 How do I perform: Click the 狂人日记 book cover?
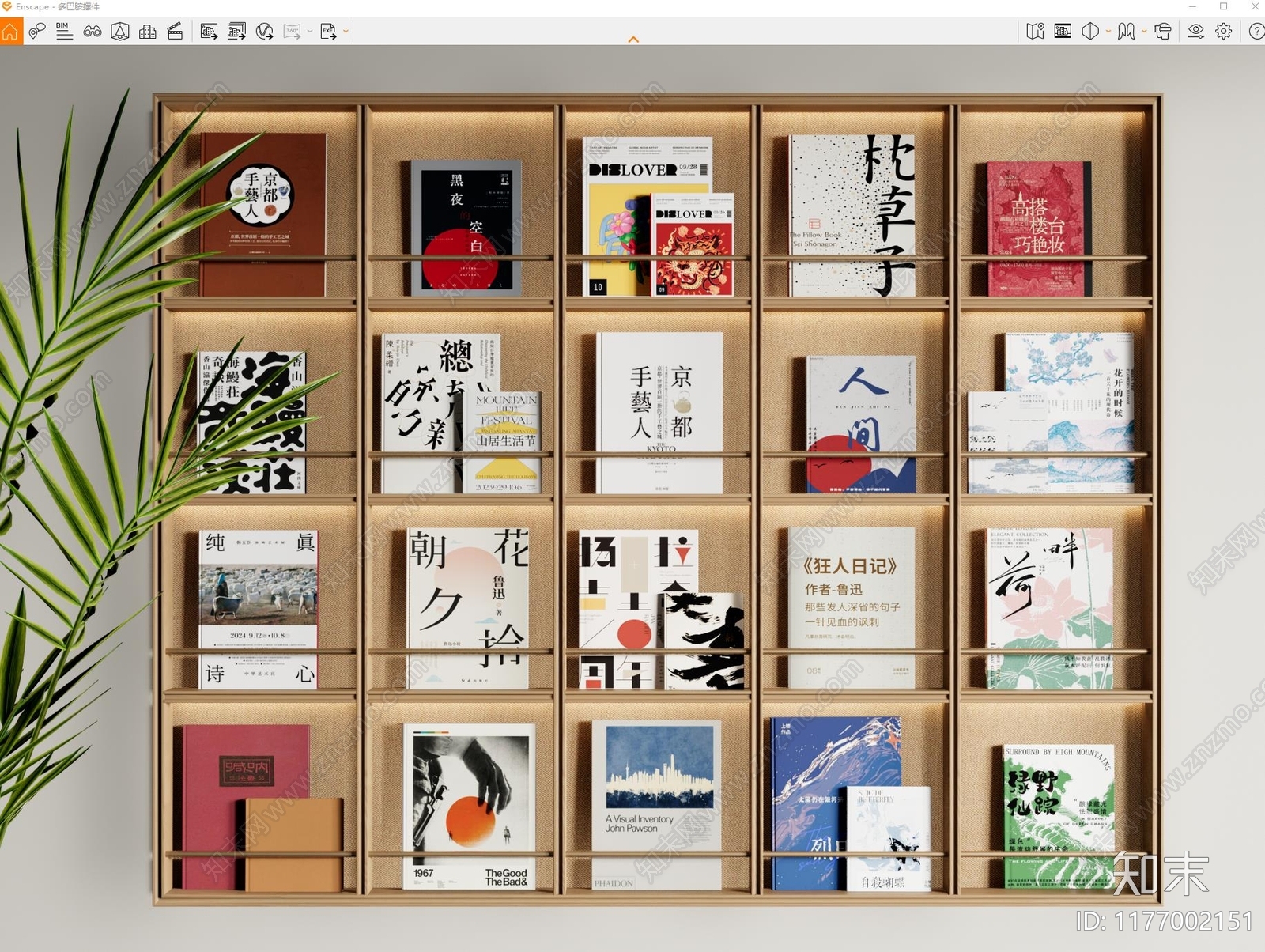click(852, 607)
